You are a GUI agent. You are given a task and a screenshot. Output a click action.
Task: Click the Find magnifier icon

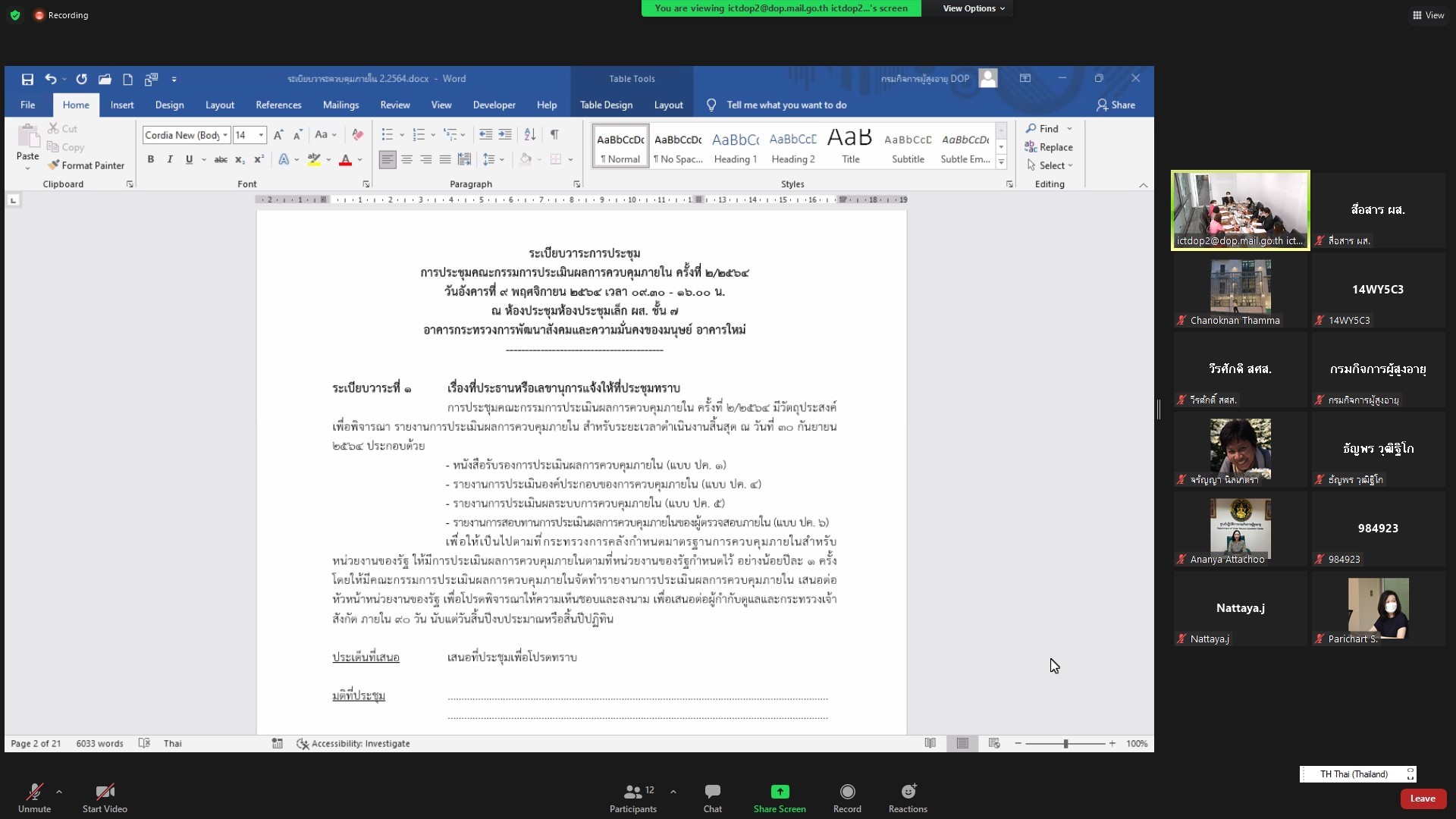[1031, 129]
